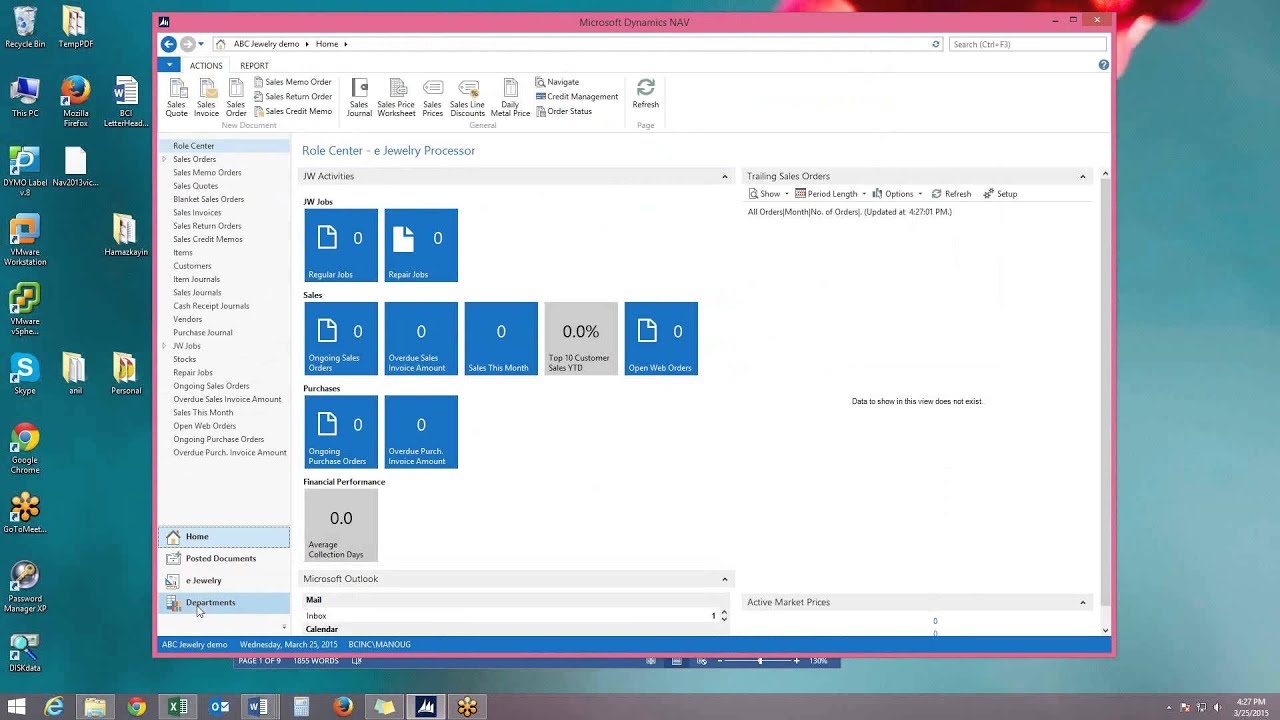The image size is (1280, 720).
Task: Collapse the Microsoft Outlook section
Action: (725, 579)
